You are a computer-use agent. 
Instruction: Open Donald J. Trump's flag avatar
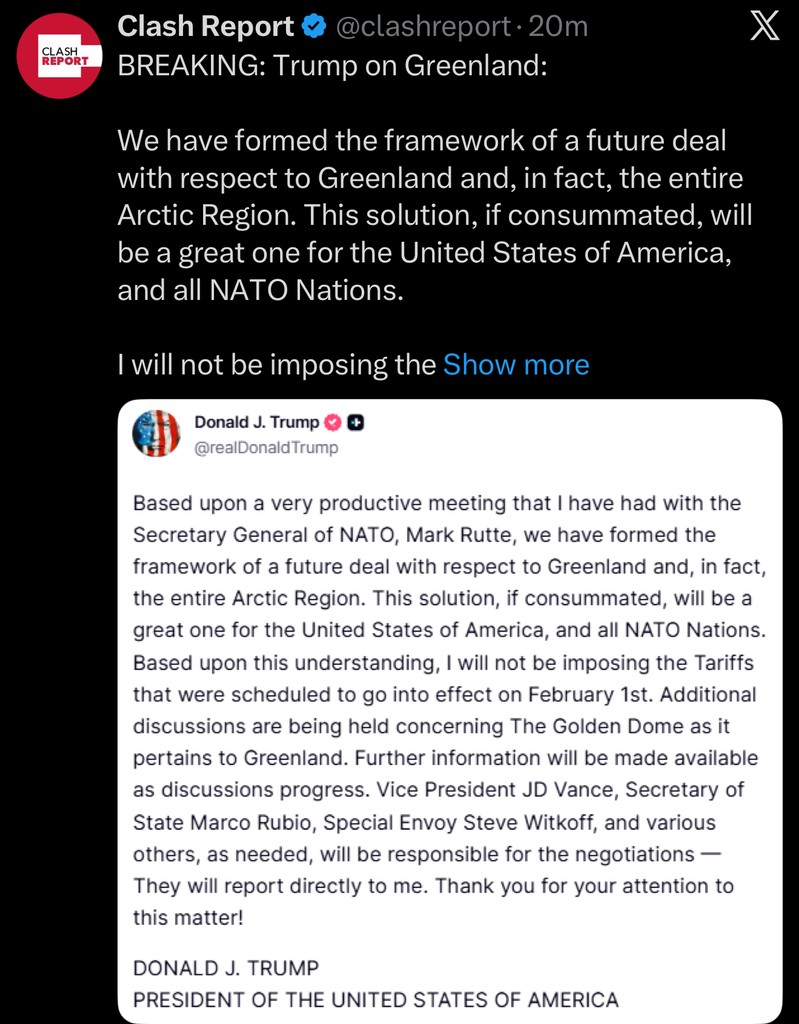156,433
